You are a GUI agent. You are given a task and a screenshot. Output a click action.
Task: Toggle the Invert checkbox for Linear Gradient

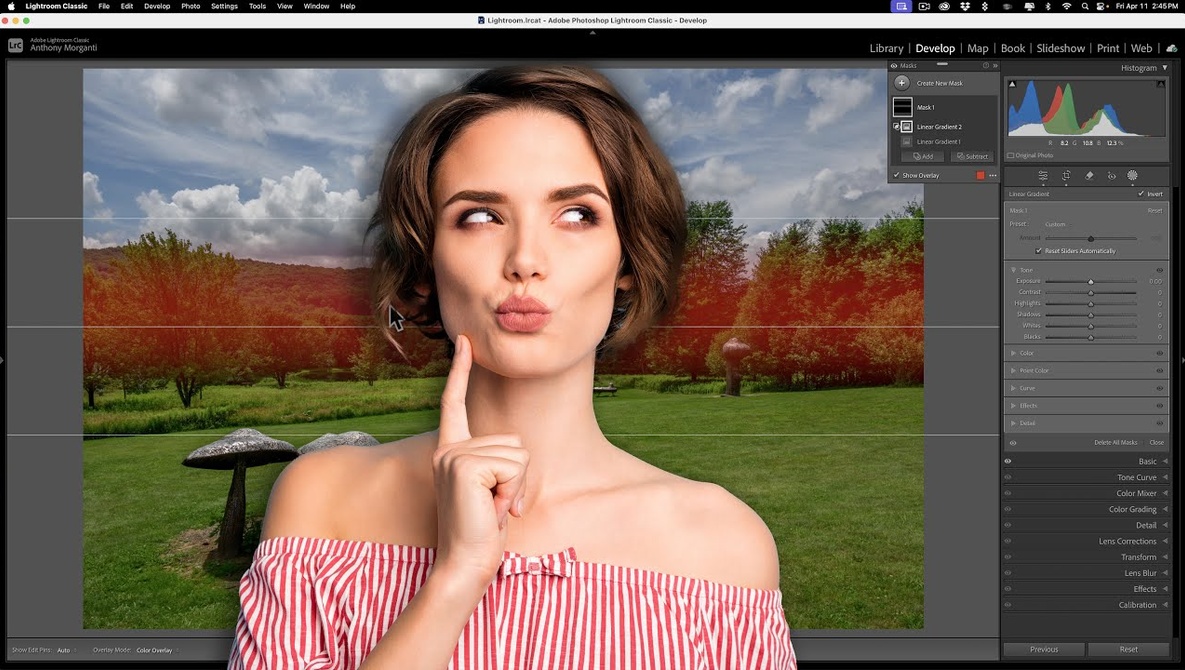[x=1141, y=194]
